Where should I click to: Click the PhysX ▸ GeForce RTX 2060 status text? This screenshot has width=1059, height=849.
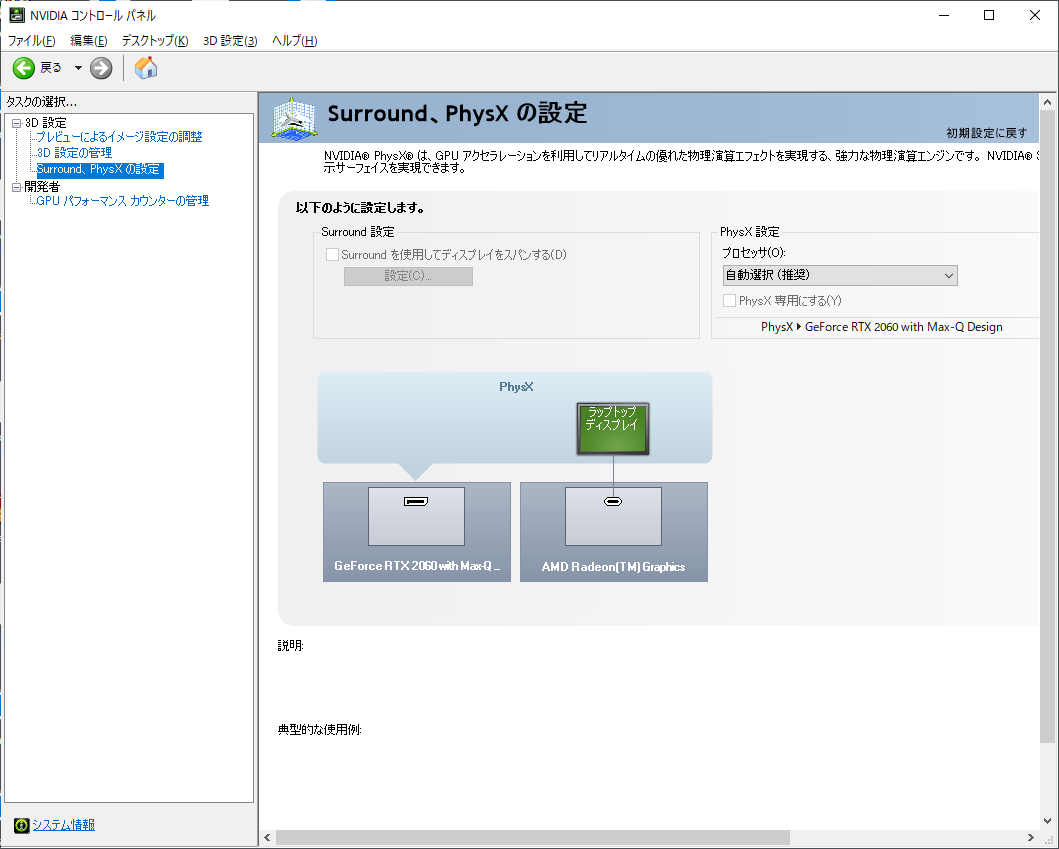click(x=881, y=327)
